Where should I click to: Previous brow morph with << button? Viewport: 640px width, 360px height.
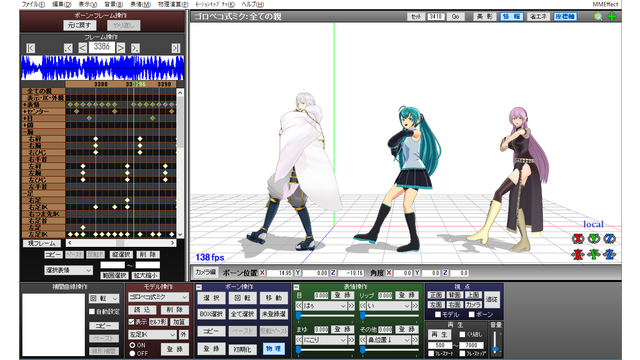299,340
